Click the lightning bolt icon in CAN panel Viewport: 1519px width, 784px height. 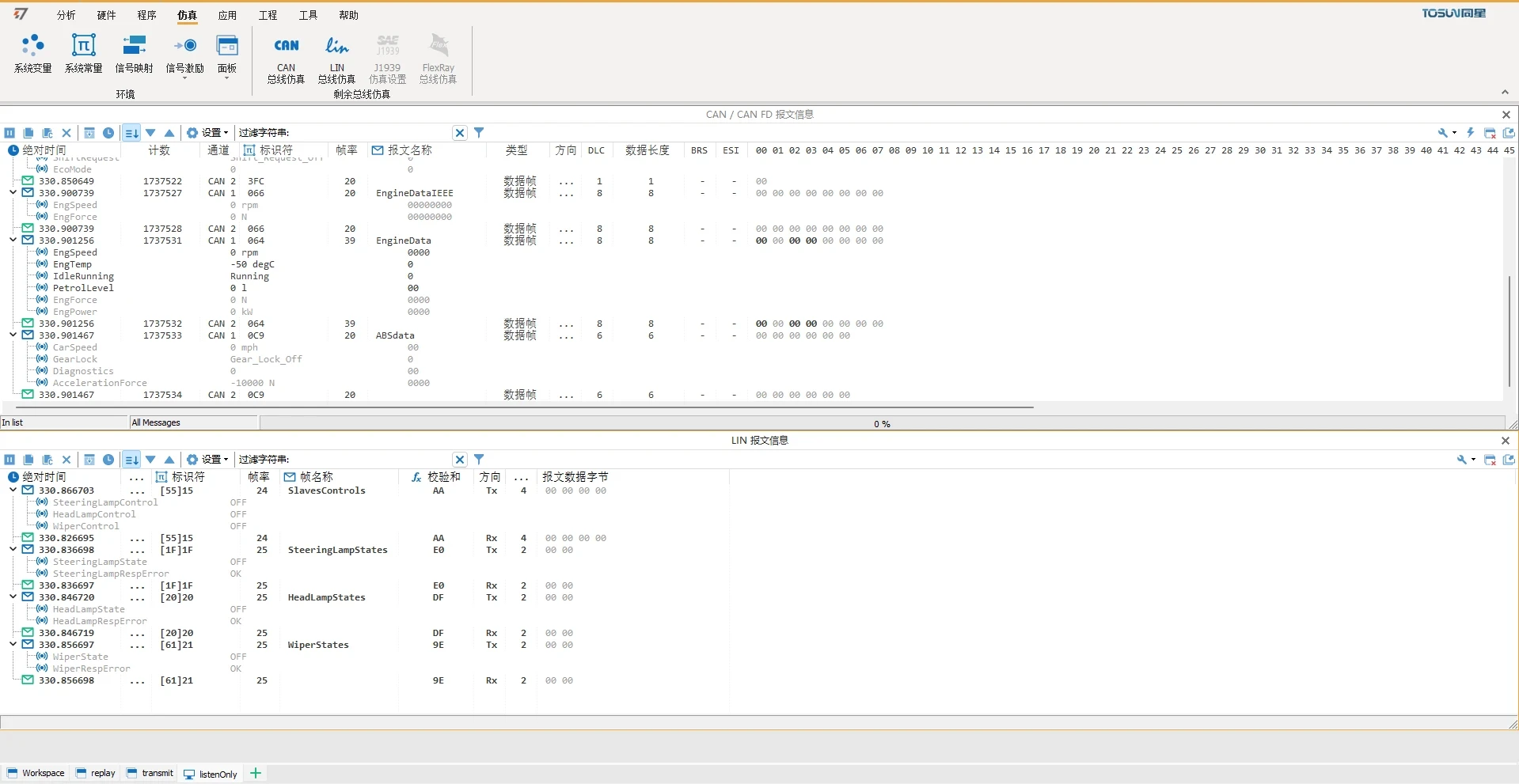click(1470, 133)
